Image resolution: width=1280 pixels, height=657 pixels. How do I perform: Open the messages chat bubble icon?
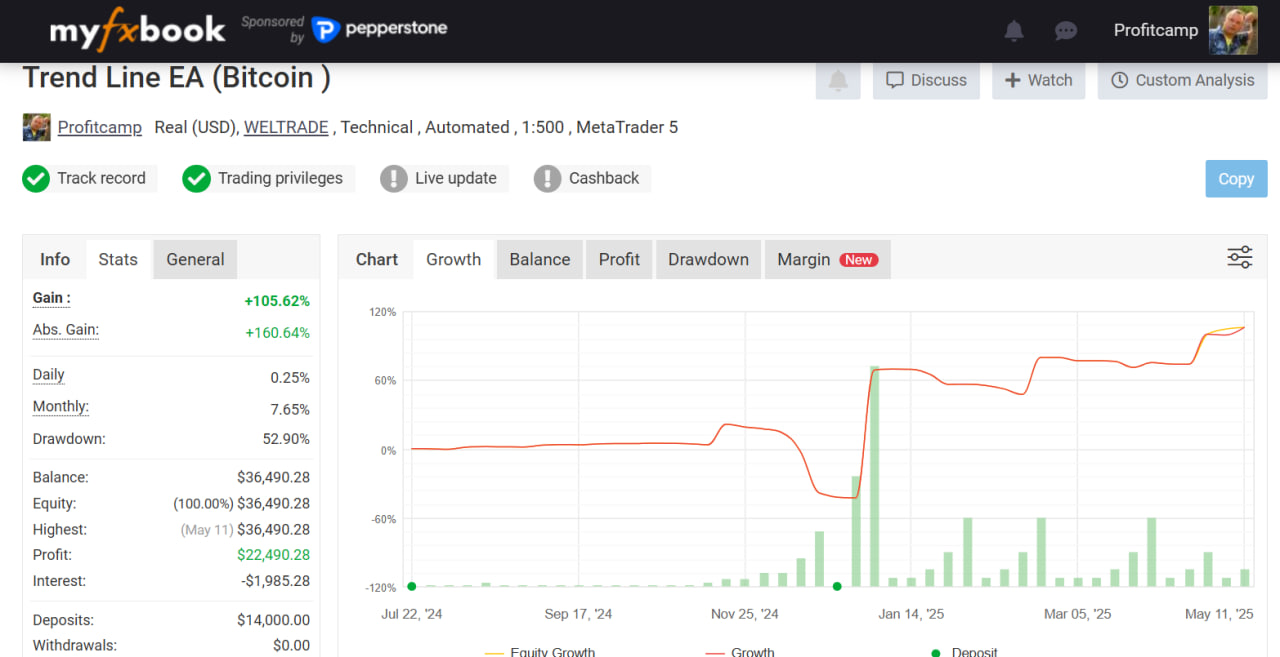click(1066, 31)
